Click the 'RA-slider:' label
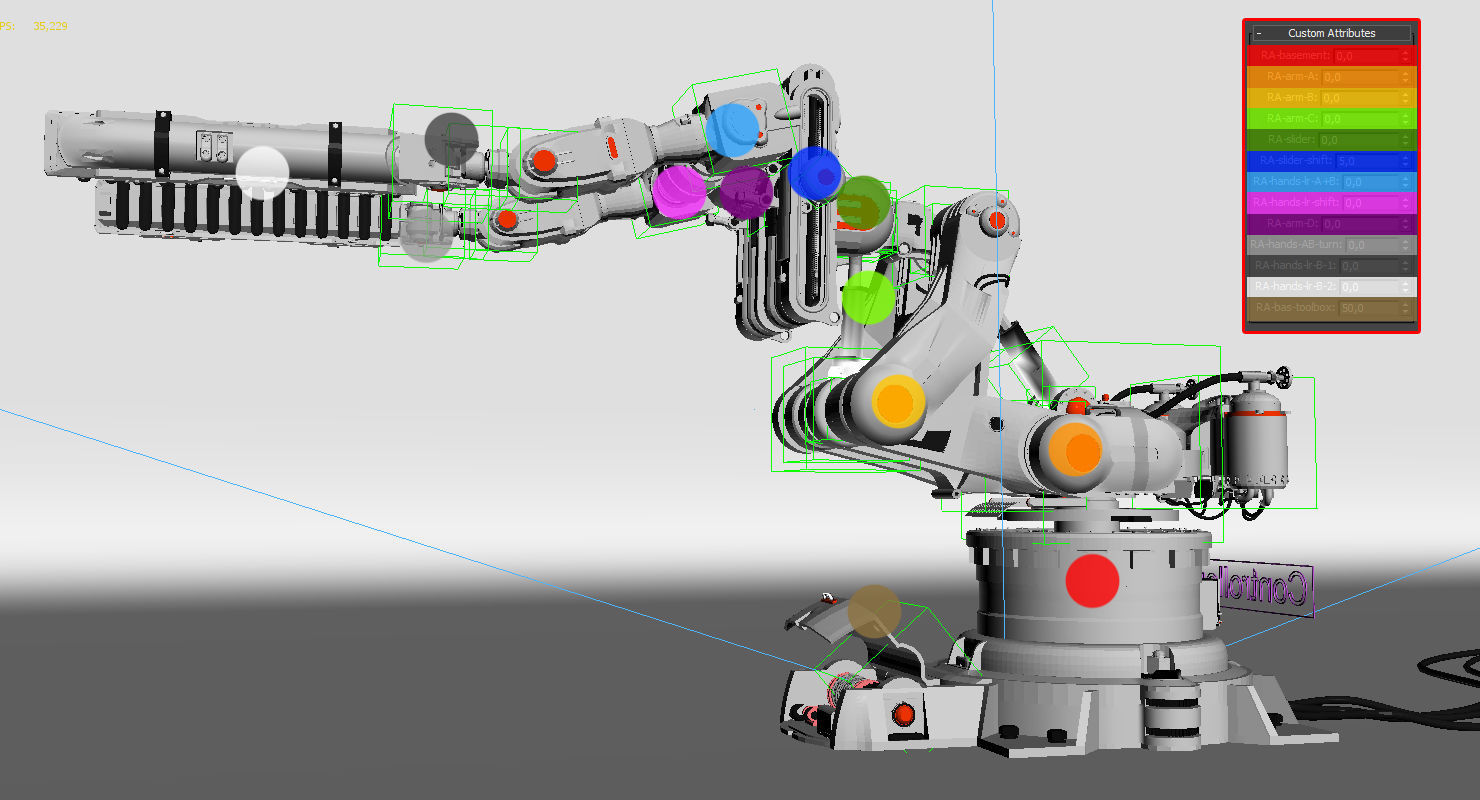Viewport: 1480px width, 800px height. 1292,140
